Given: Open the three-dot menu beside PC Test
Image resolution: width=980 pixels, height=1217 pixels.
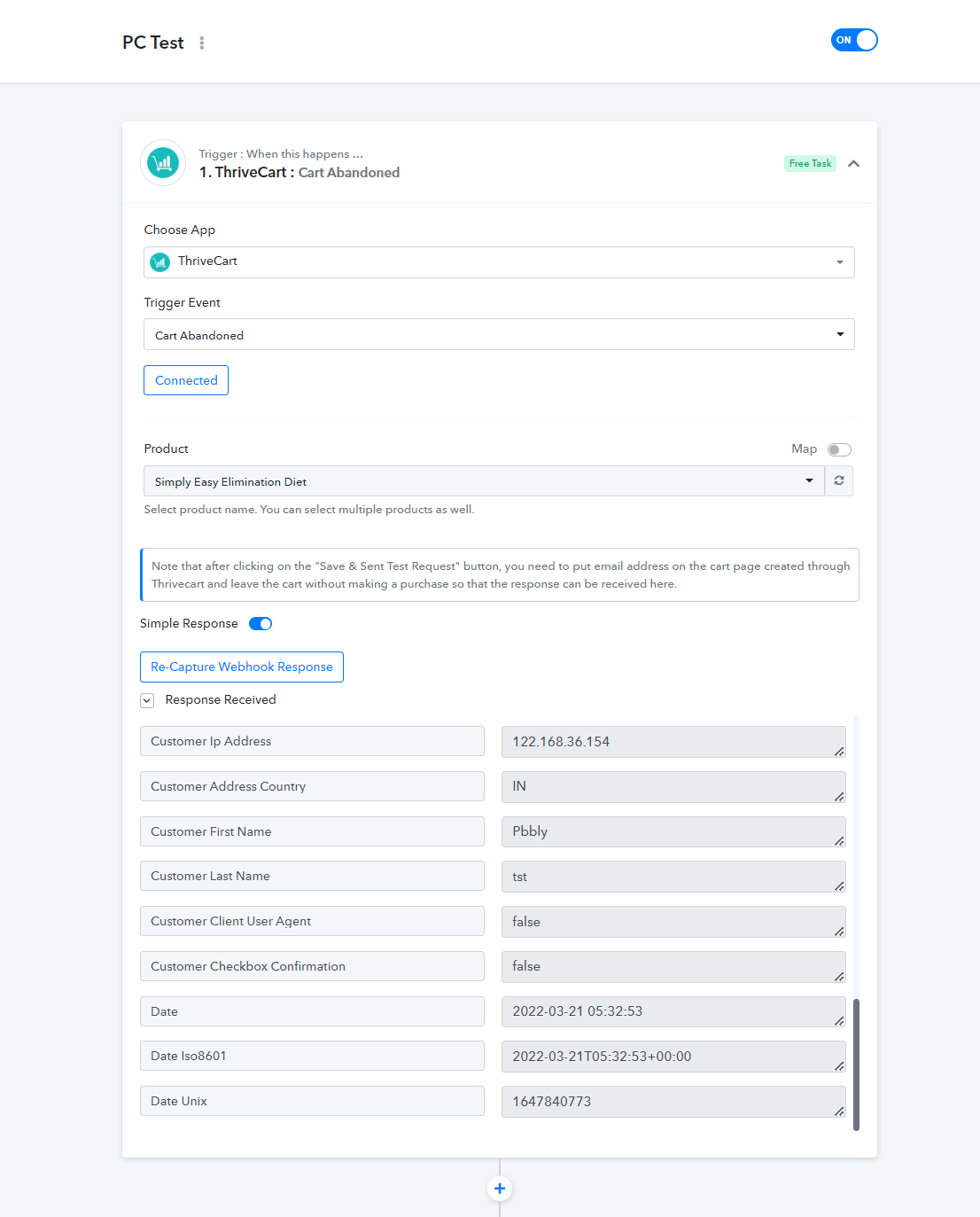Looking at the screenshot, I should (202, 43).
